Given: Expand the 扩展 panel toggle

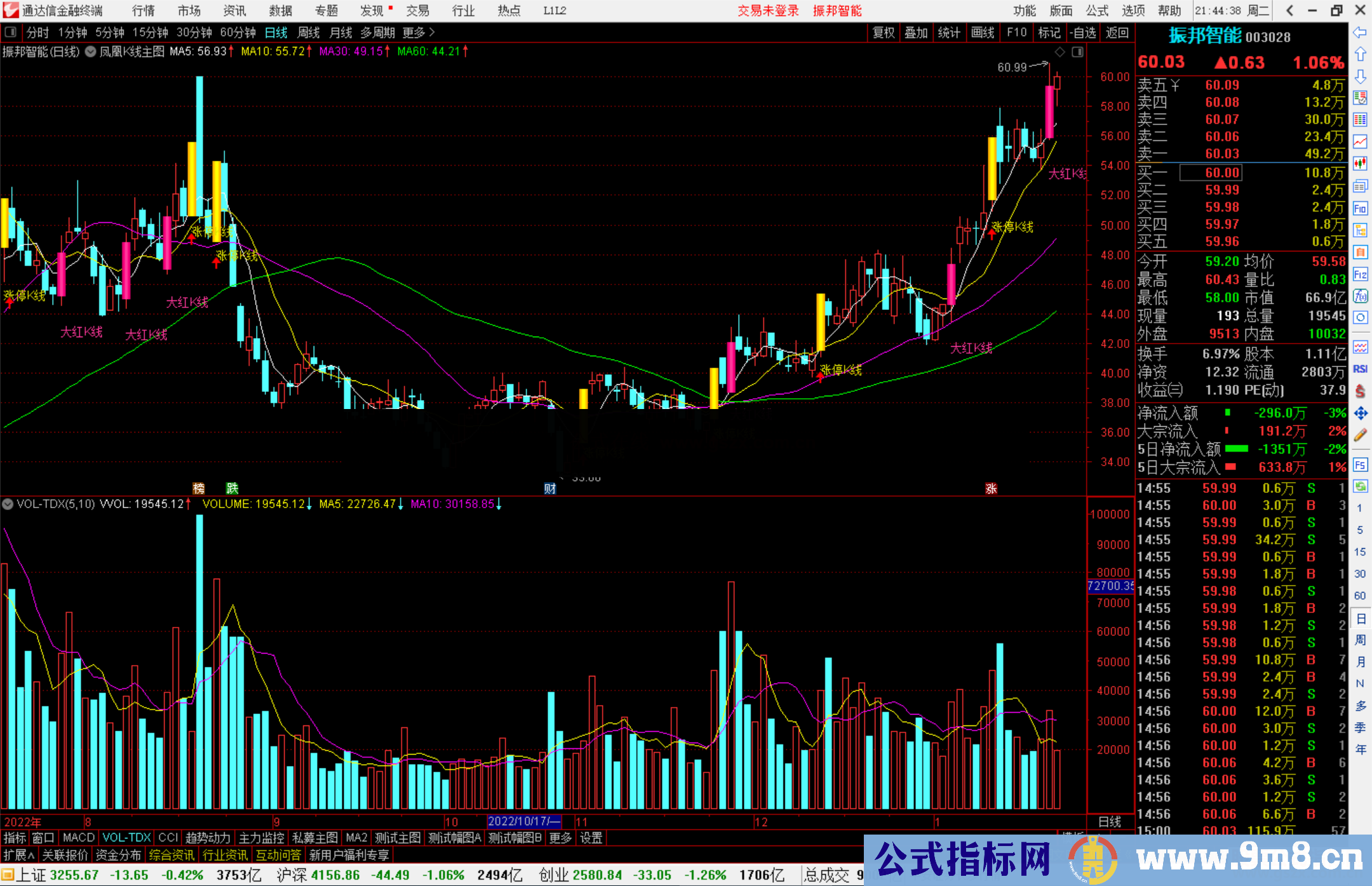Looking at the screenshot, I should click(x=19, y=855).
